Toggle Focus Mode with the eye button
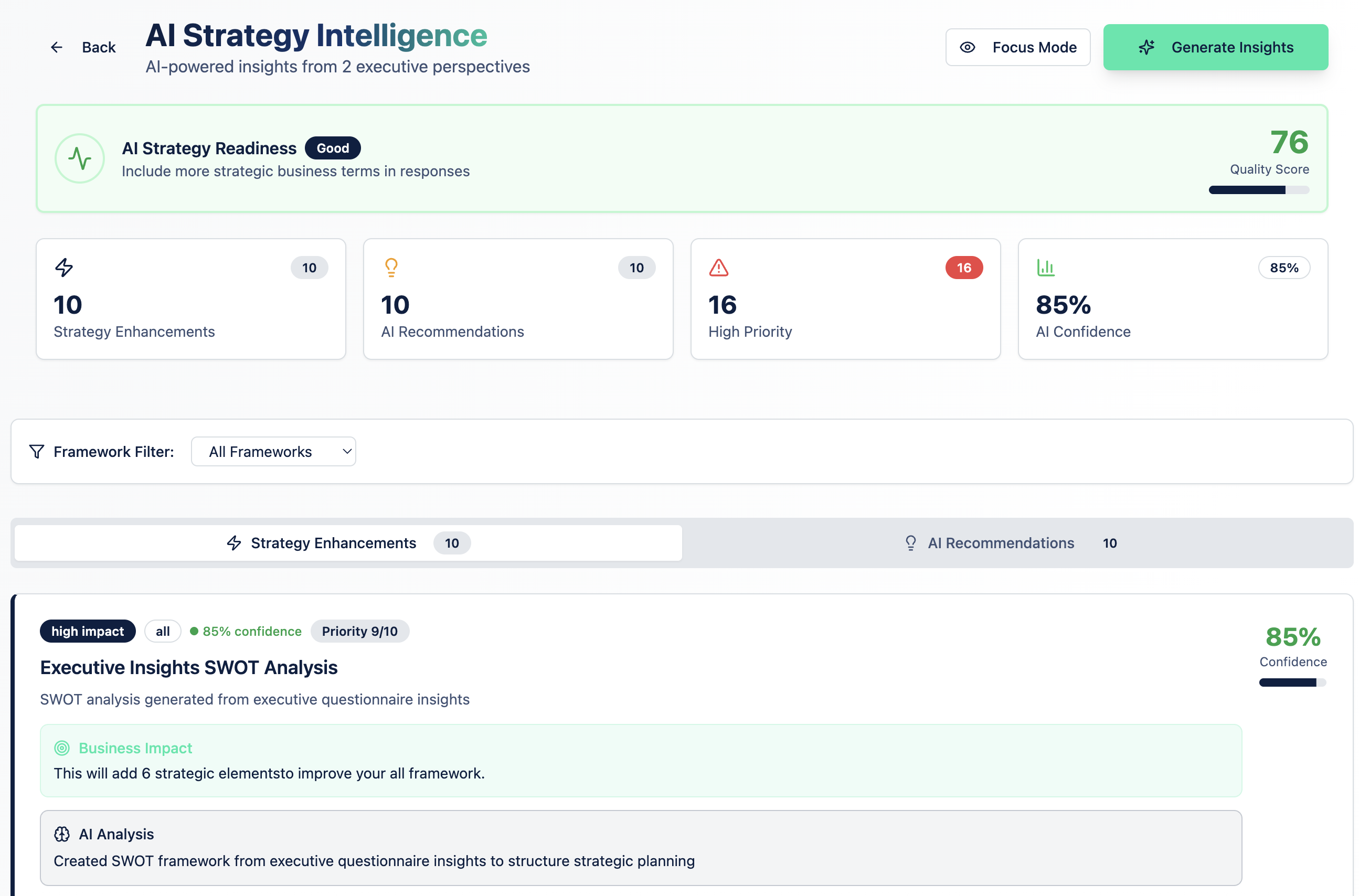 1017,47
